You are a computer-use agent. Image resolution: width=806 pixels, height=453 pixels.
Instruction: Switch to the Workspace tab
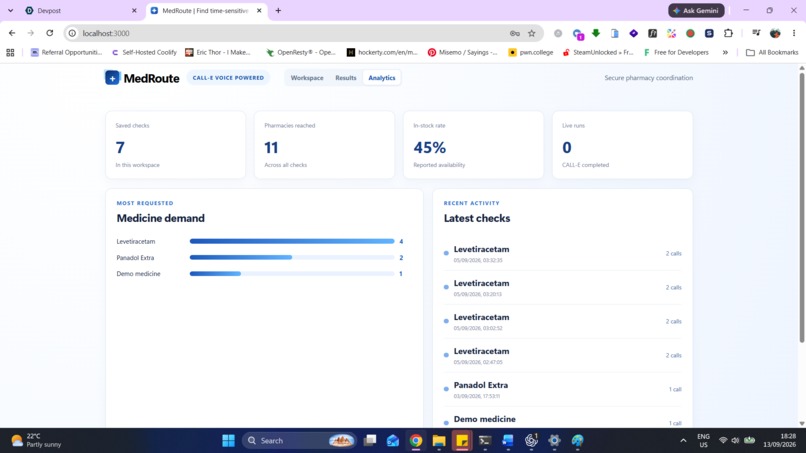pos(307,78)
